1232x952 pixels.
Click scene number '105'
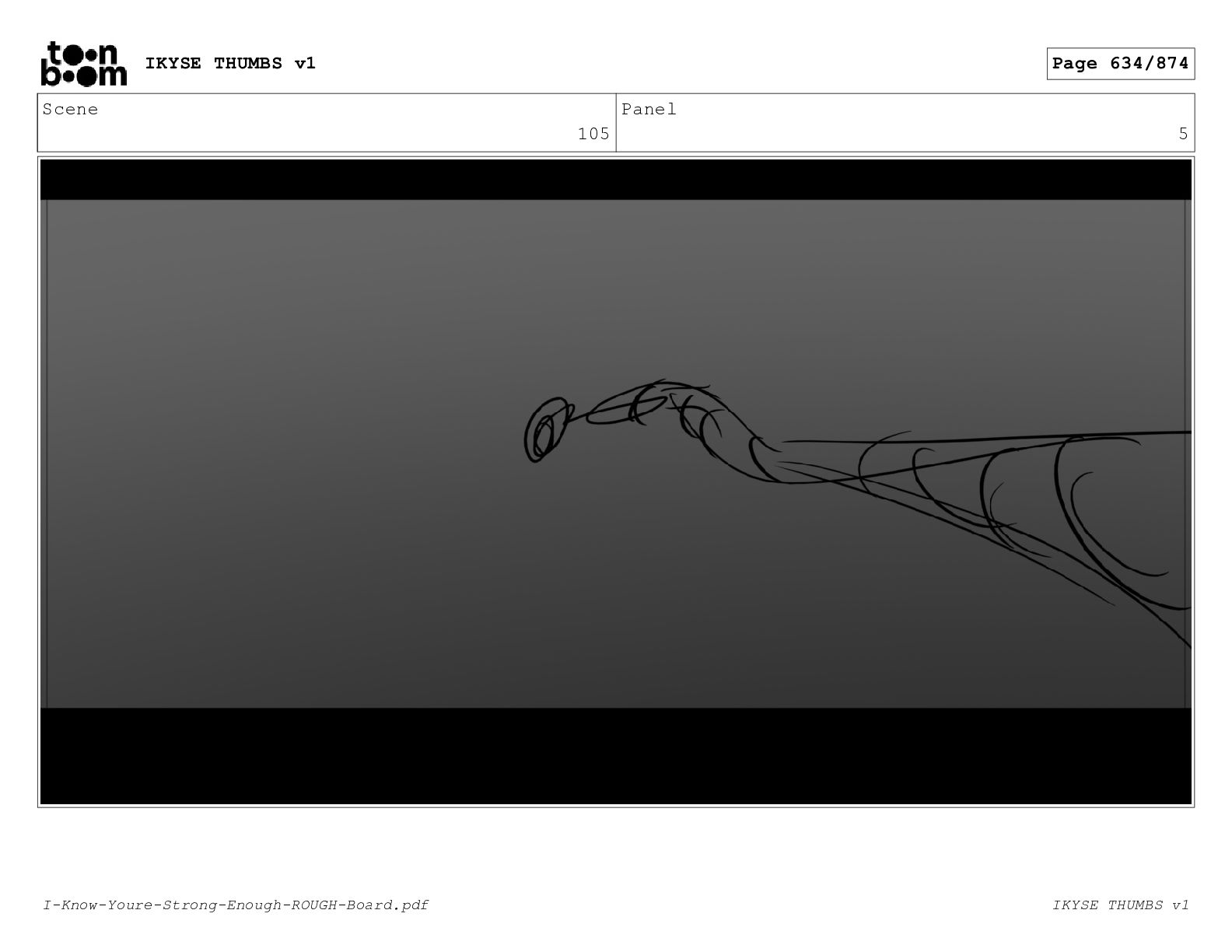coord(593,134)
